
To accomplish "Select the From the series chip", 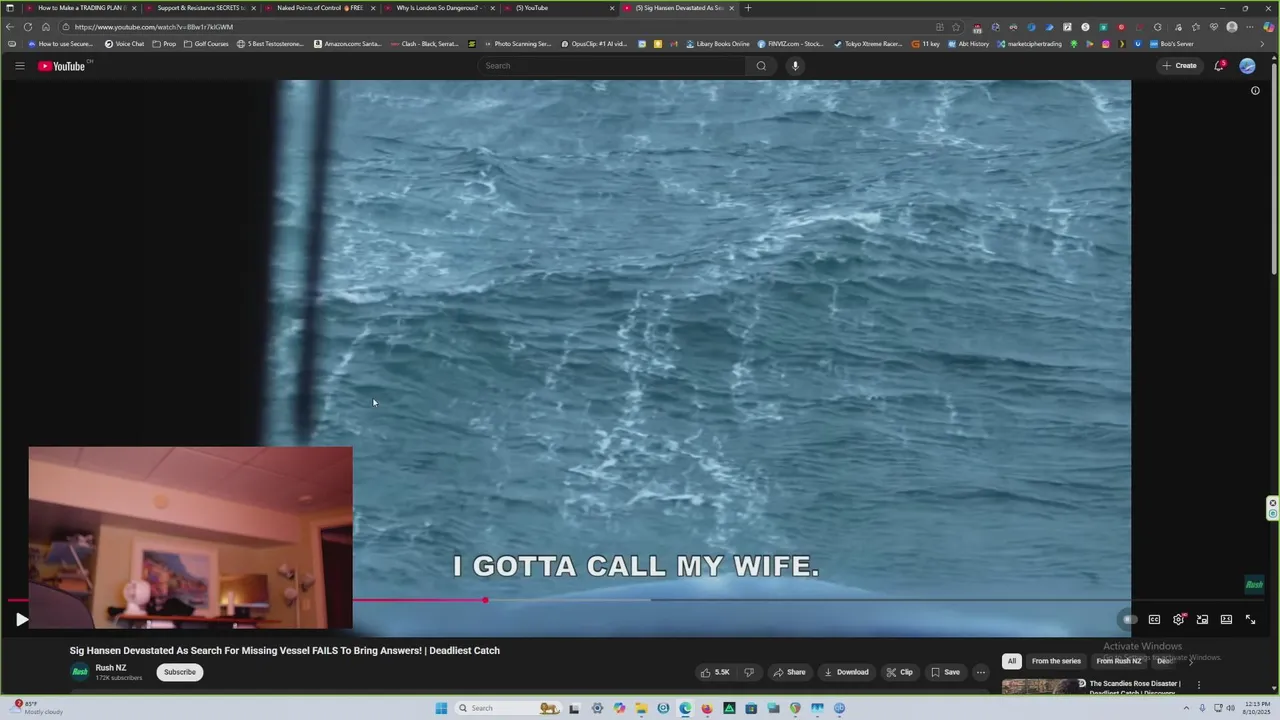I will pos(1056,661).
